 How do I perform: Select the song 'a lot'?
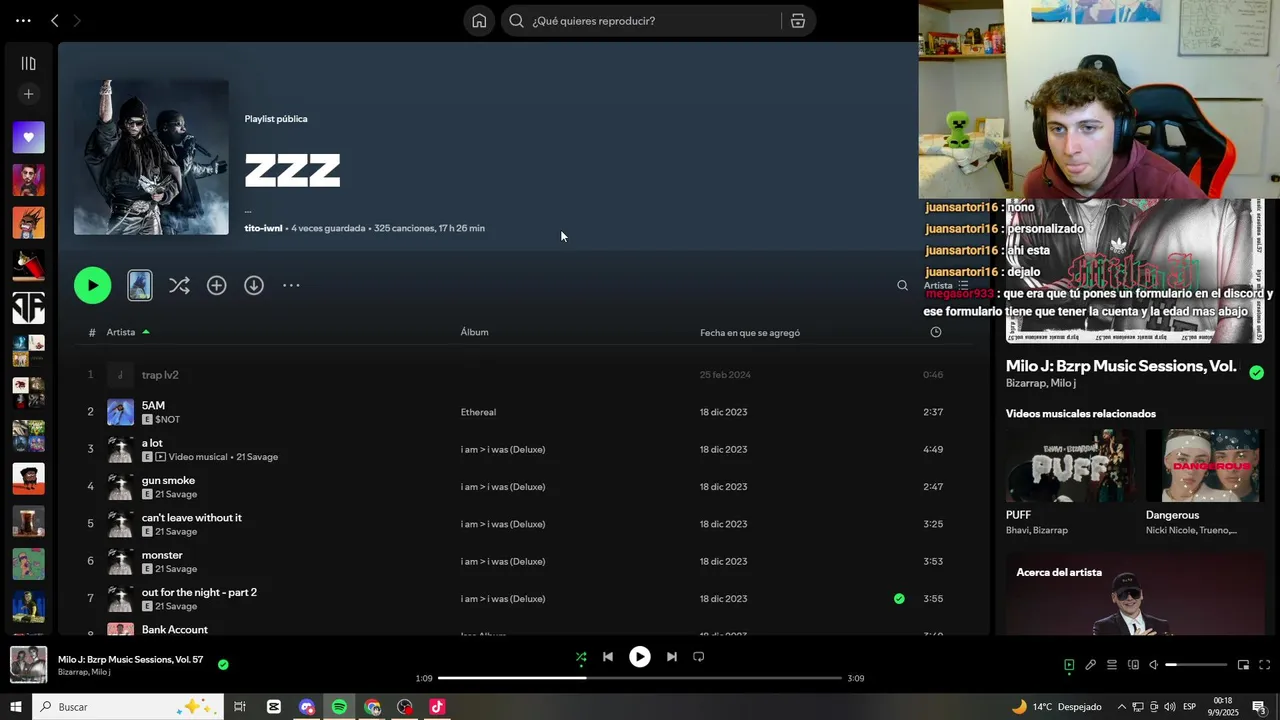click(x=152, y=443)
